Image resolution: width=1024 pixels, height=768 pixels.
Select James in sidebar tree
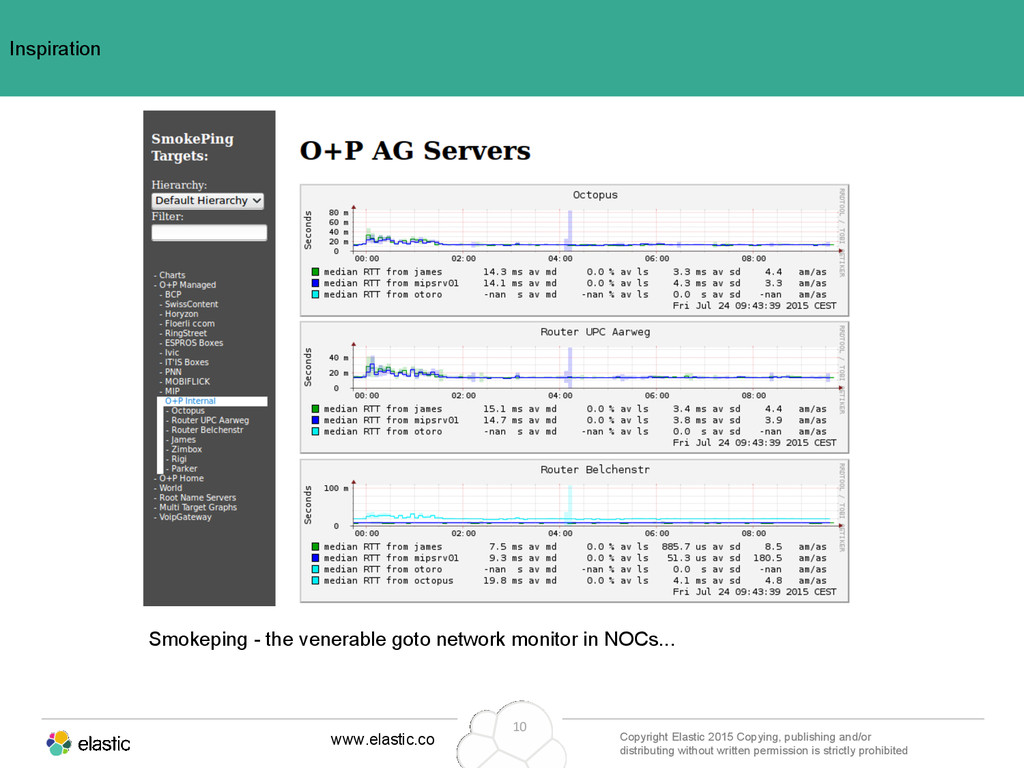(184, 440)
